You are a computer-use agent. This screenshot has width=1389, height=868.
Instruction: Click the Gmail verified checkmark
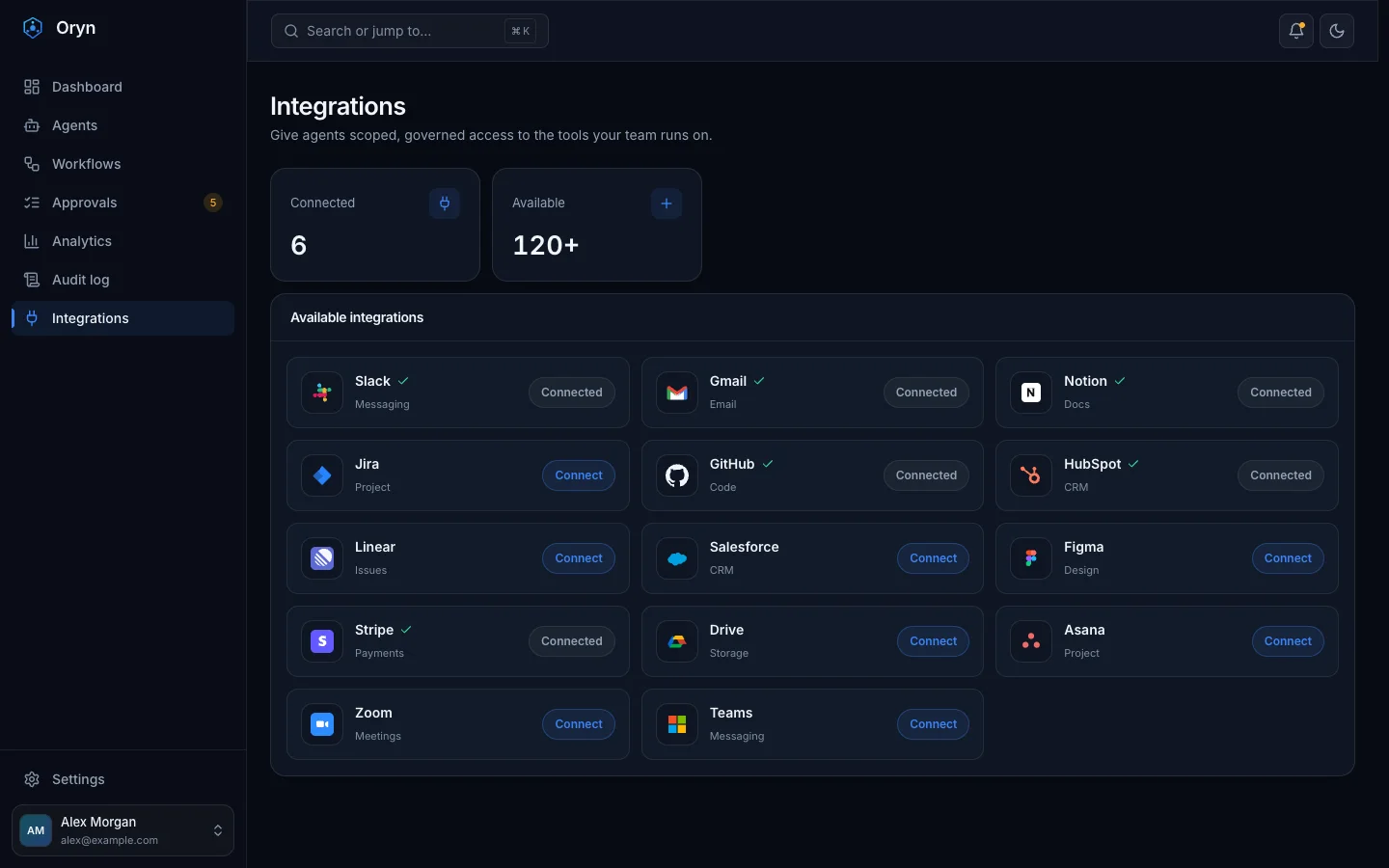759,381
